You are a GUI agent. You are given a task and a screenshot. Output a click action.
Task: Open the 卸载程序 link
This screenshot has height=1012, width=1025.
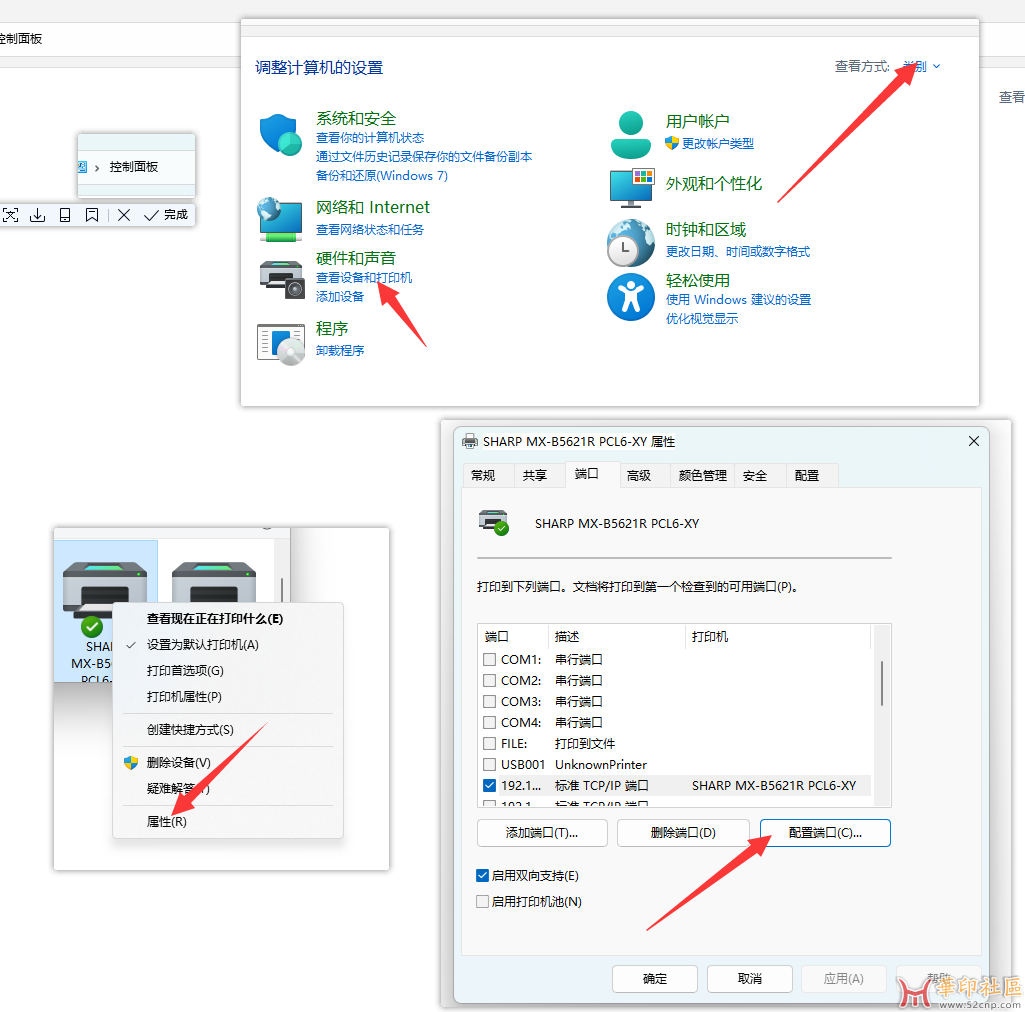(x=340, y=350)
